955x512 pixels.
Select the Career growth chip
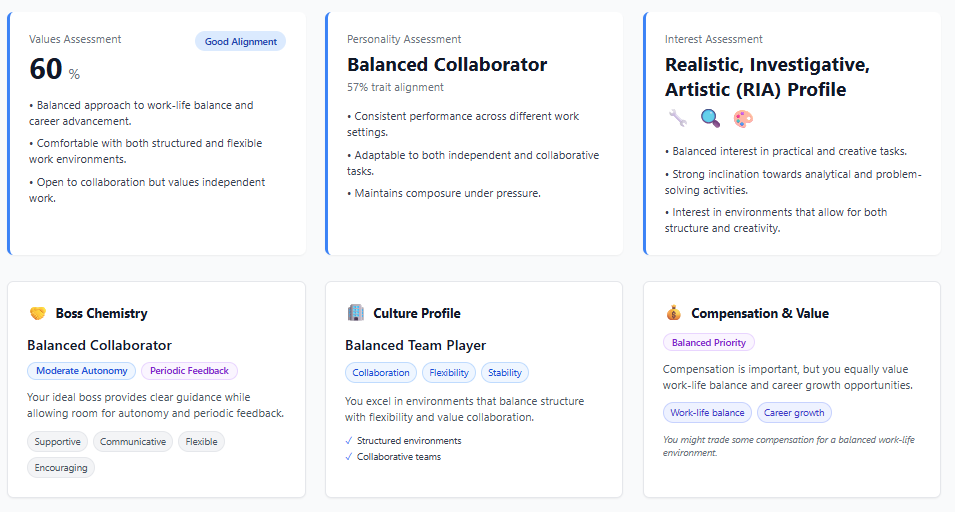794,413
